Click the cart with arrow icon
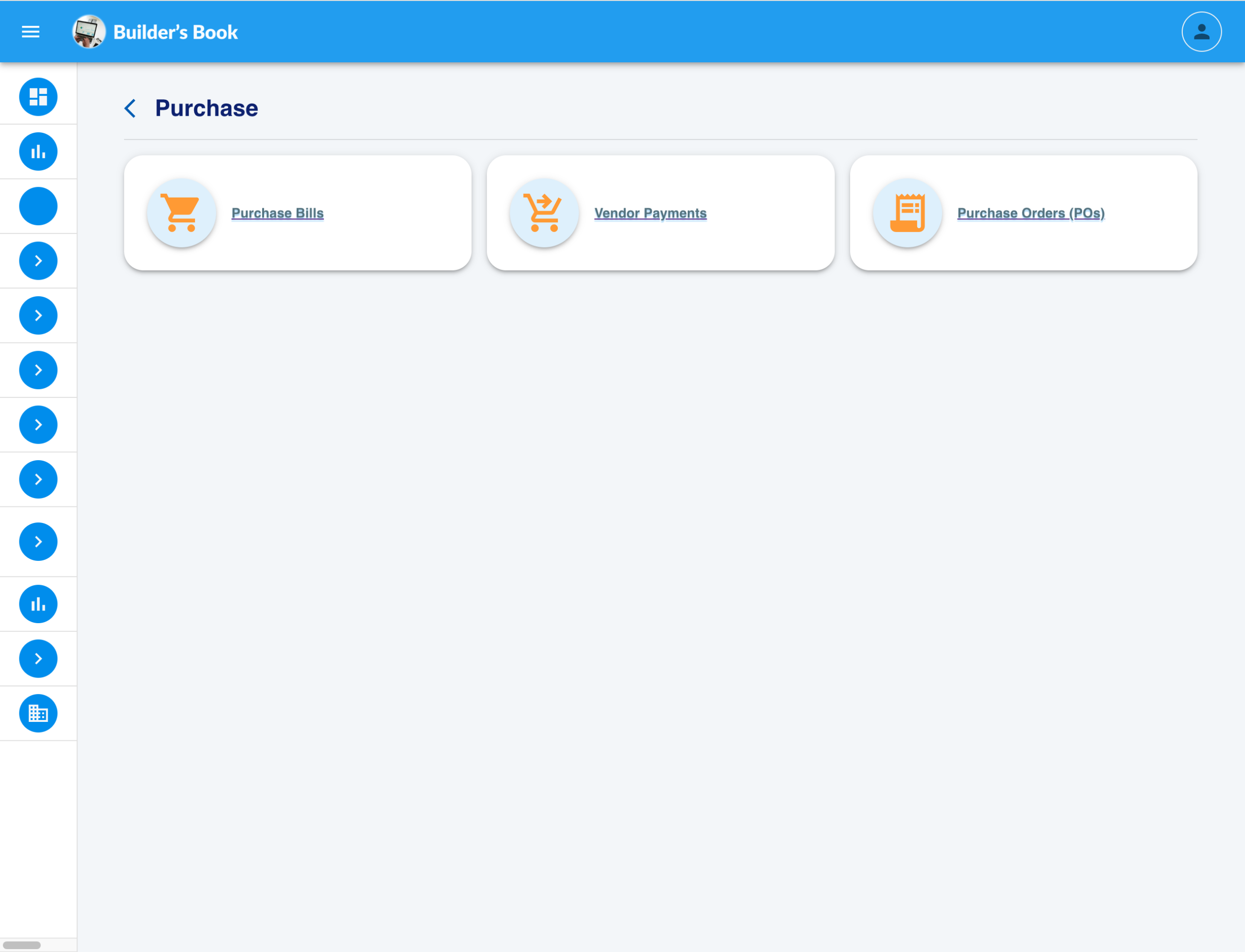 pyautogui.click(x=544, y=213)
